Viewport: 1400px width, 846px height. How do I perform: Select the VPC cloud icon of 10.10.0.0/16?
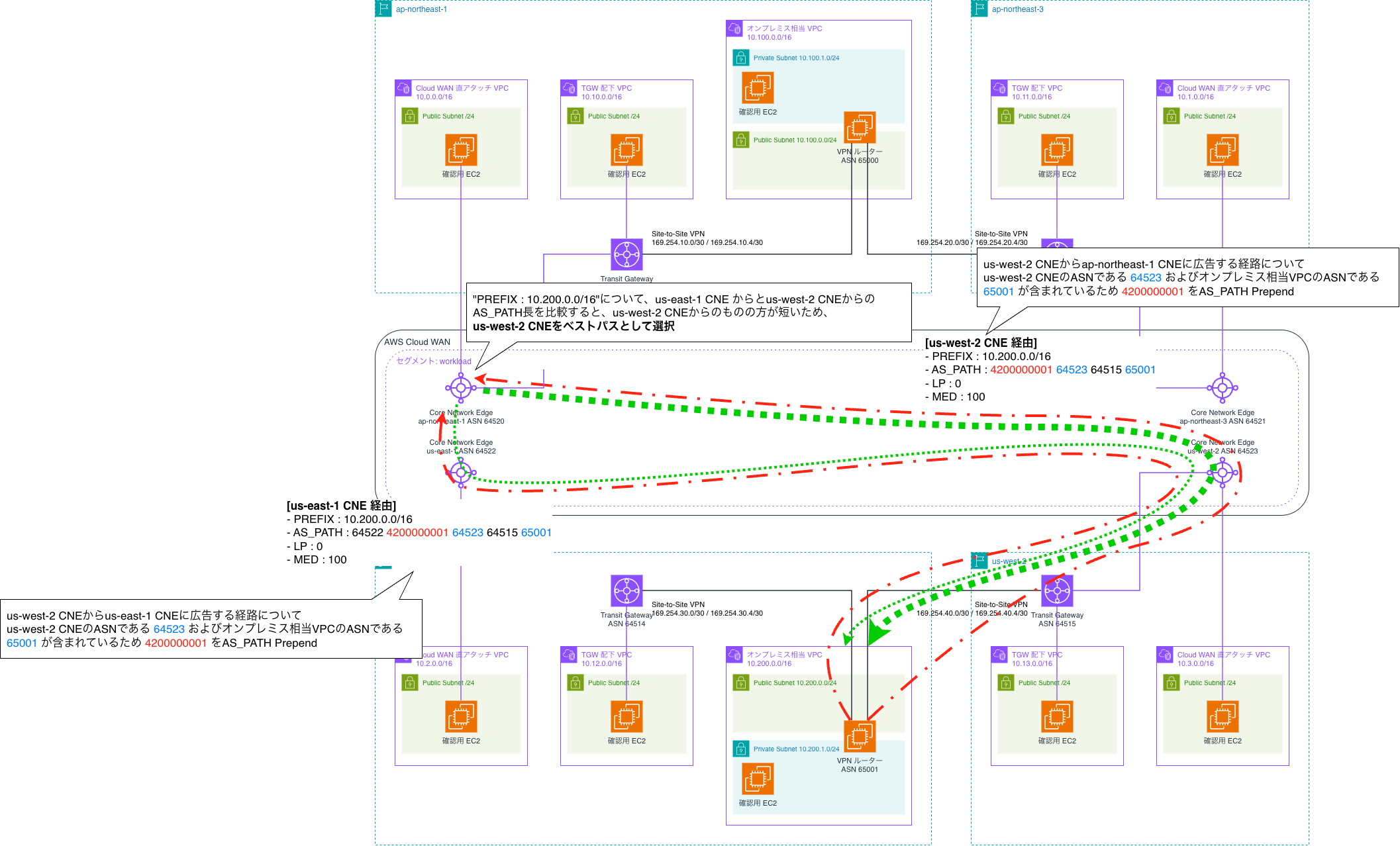point(569,88)
